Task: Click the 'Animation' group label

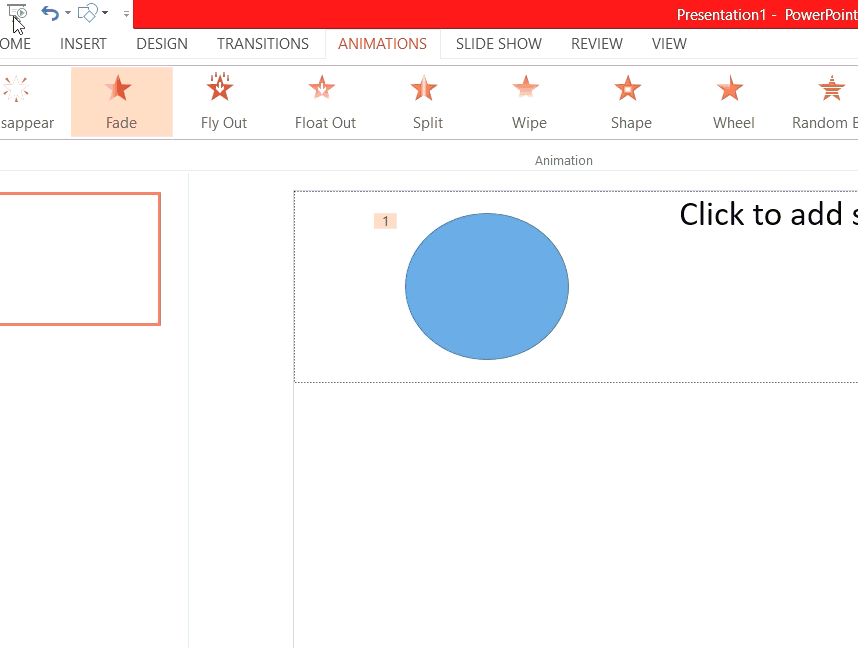Action: click(x=564, y=160)
